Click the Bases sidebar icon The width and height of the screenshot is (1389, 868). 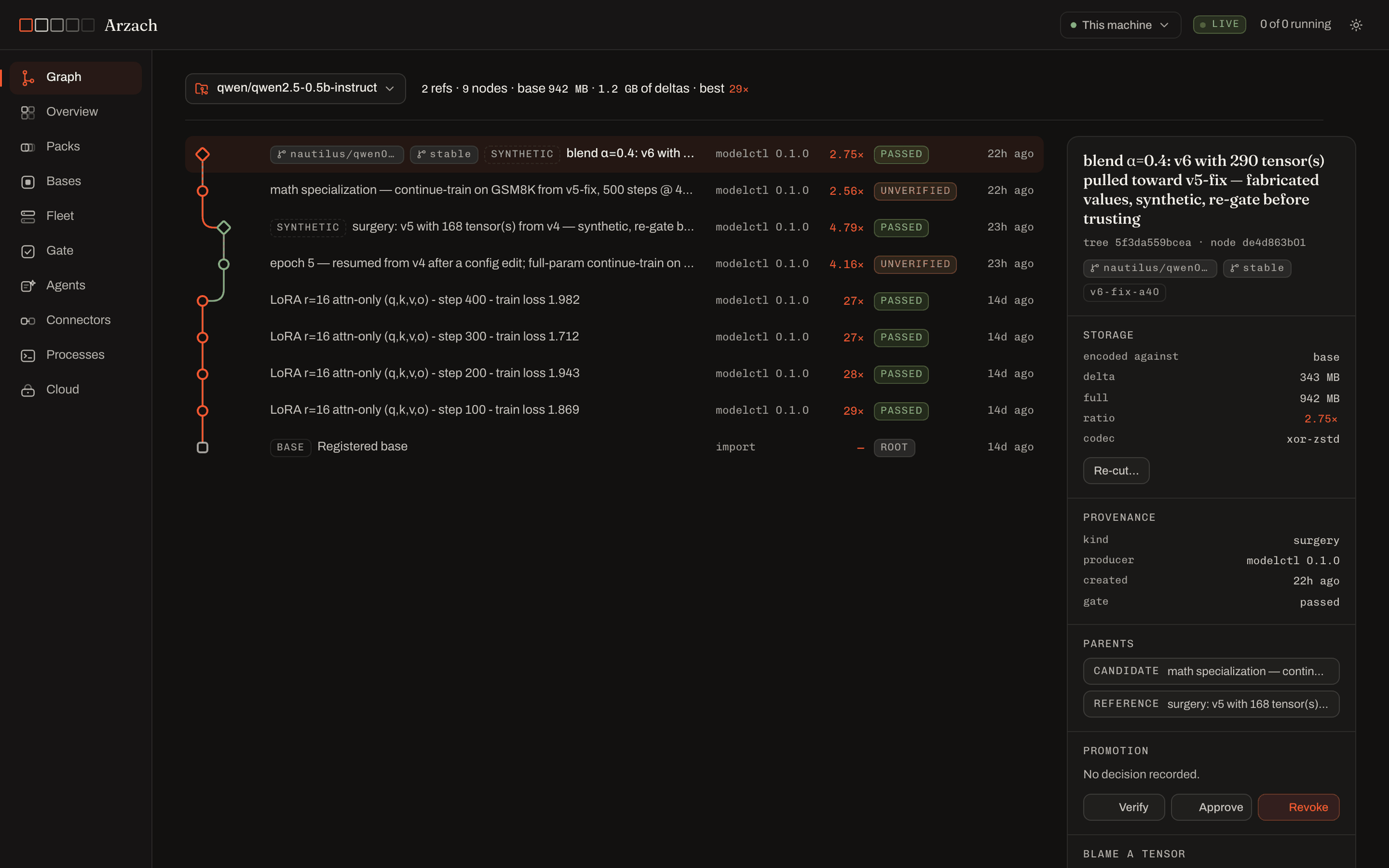[x=28, y=182]
